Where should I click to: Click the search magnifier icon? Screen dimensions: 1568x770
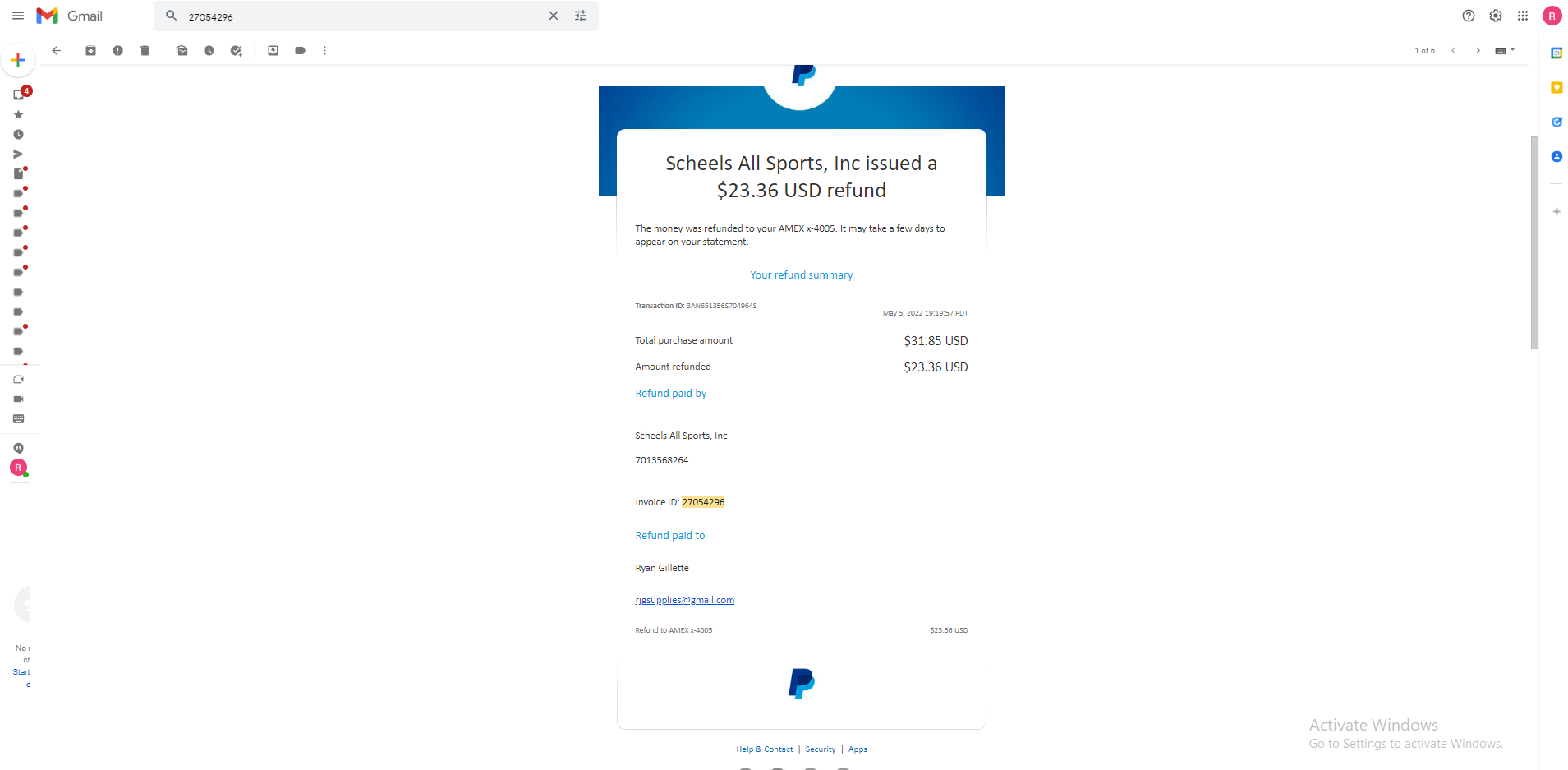coord(172,16)
